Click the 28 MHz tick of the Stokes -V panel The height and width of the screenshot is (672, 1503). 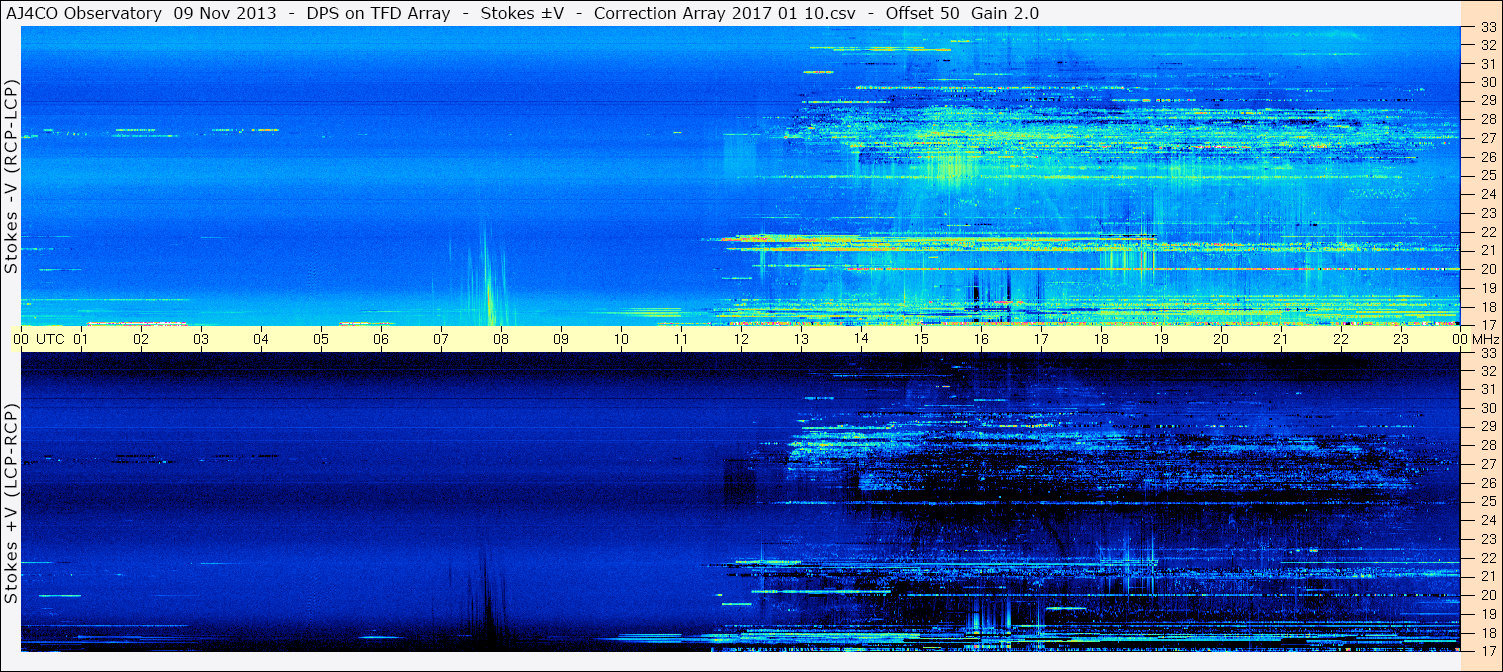tap(1488, 119)
